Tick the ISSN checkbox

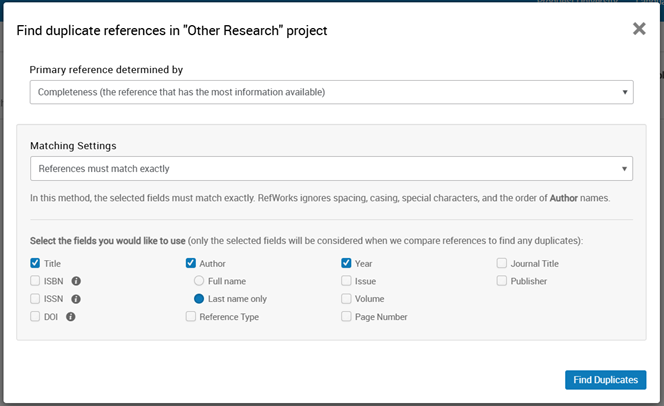(x=36, y=299)
